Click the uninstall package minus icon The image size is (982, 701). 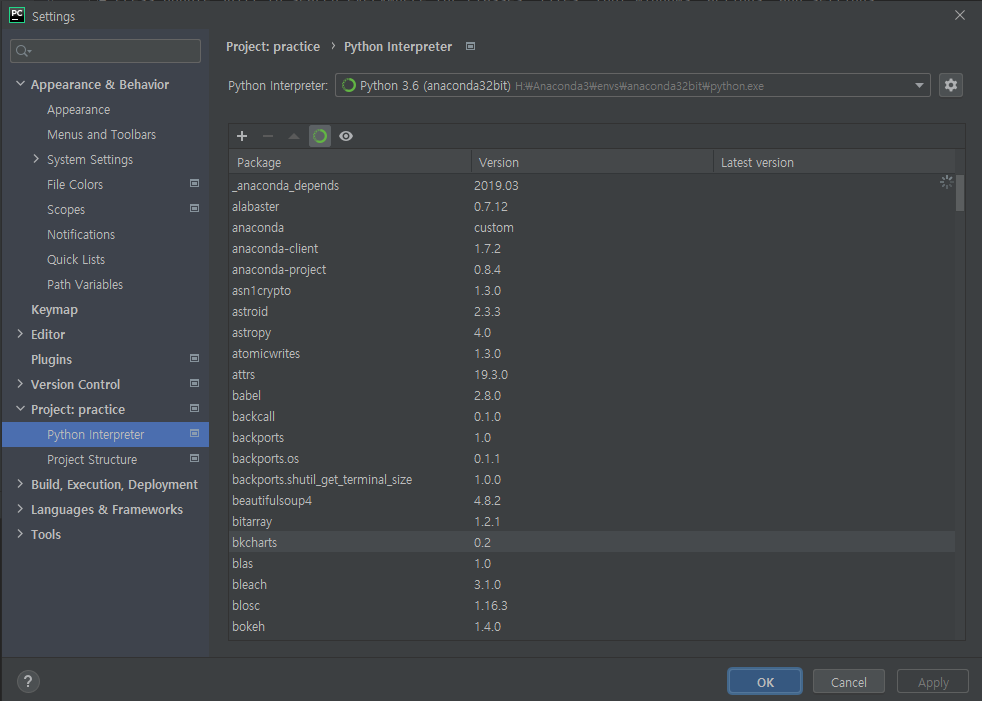(268, 136)
